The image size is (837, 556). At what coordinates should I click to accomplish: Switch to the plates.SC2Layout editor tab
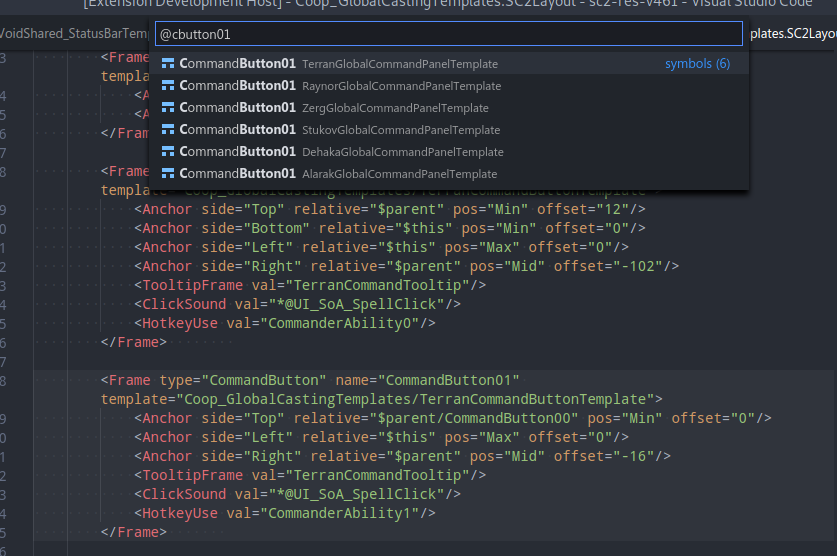click(x=793, y=34)
